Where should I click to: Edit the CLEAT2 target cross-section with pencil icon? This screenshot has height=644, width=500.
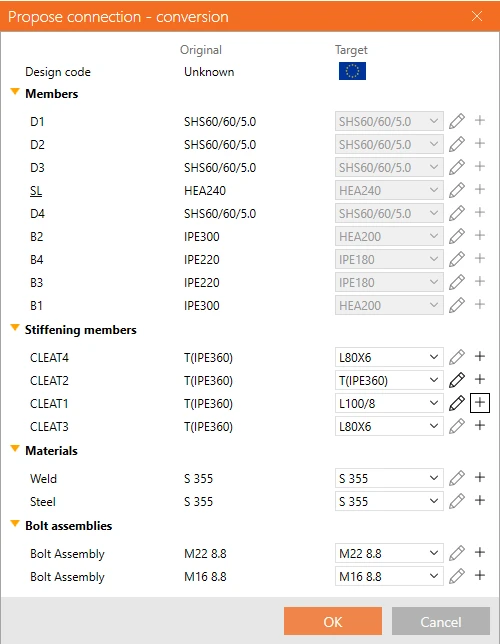[457, 380]
